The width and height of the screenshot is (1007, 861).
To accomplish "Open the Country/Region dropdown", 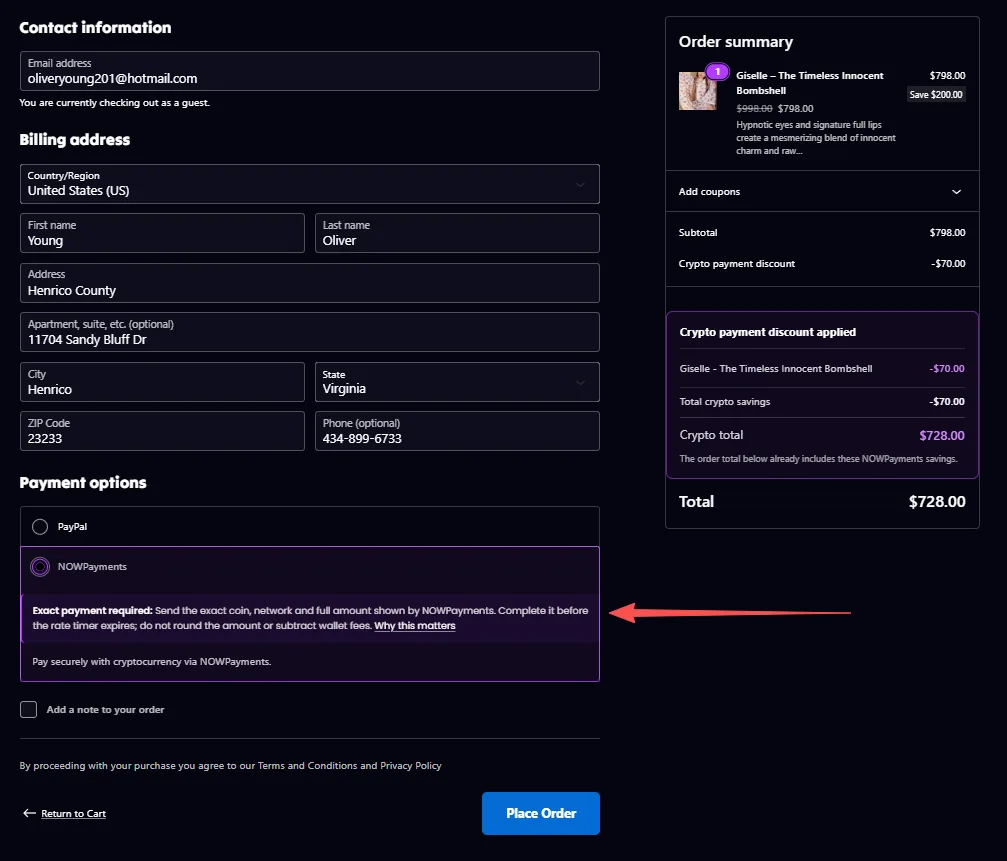I will [310, 184].
